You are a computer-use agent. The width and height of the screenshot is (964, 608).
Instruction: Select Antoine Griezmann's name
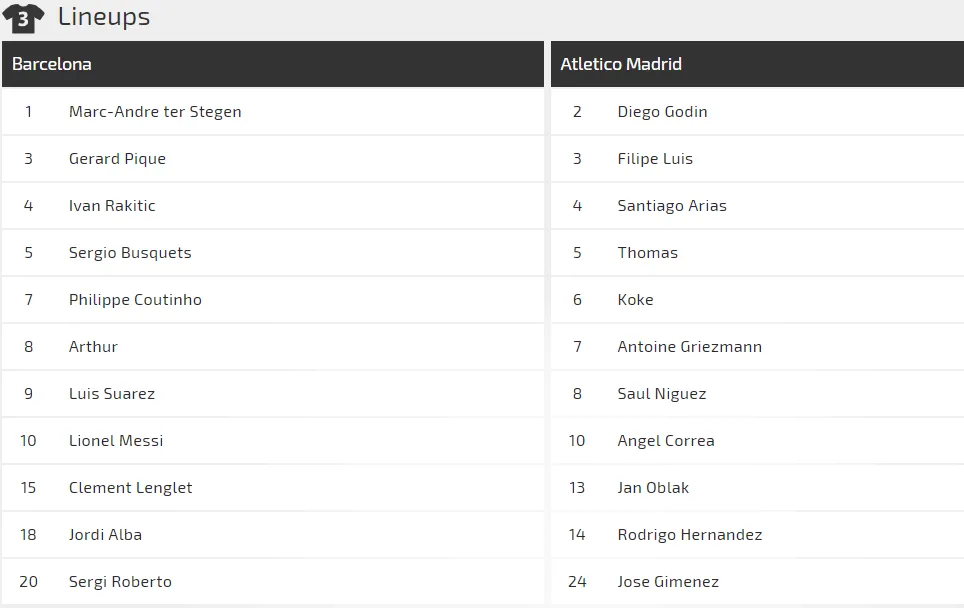[x=689, y=347]
